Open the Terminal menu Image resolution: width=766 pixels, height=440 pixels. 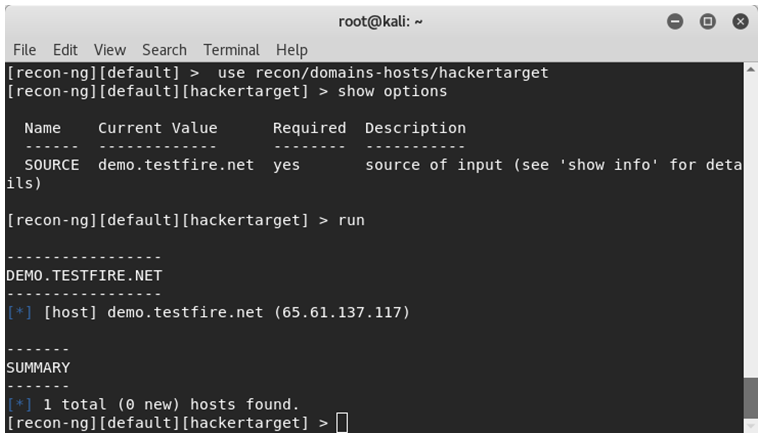(231, 49)
